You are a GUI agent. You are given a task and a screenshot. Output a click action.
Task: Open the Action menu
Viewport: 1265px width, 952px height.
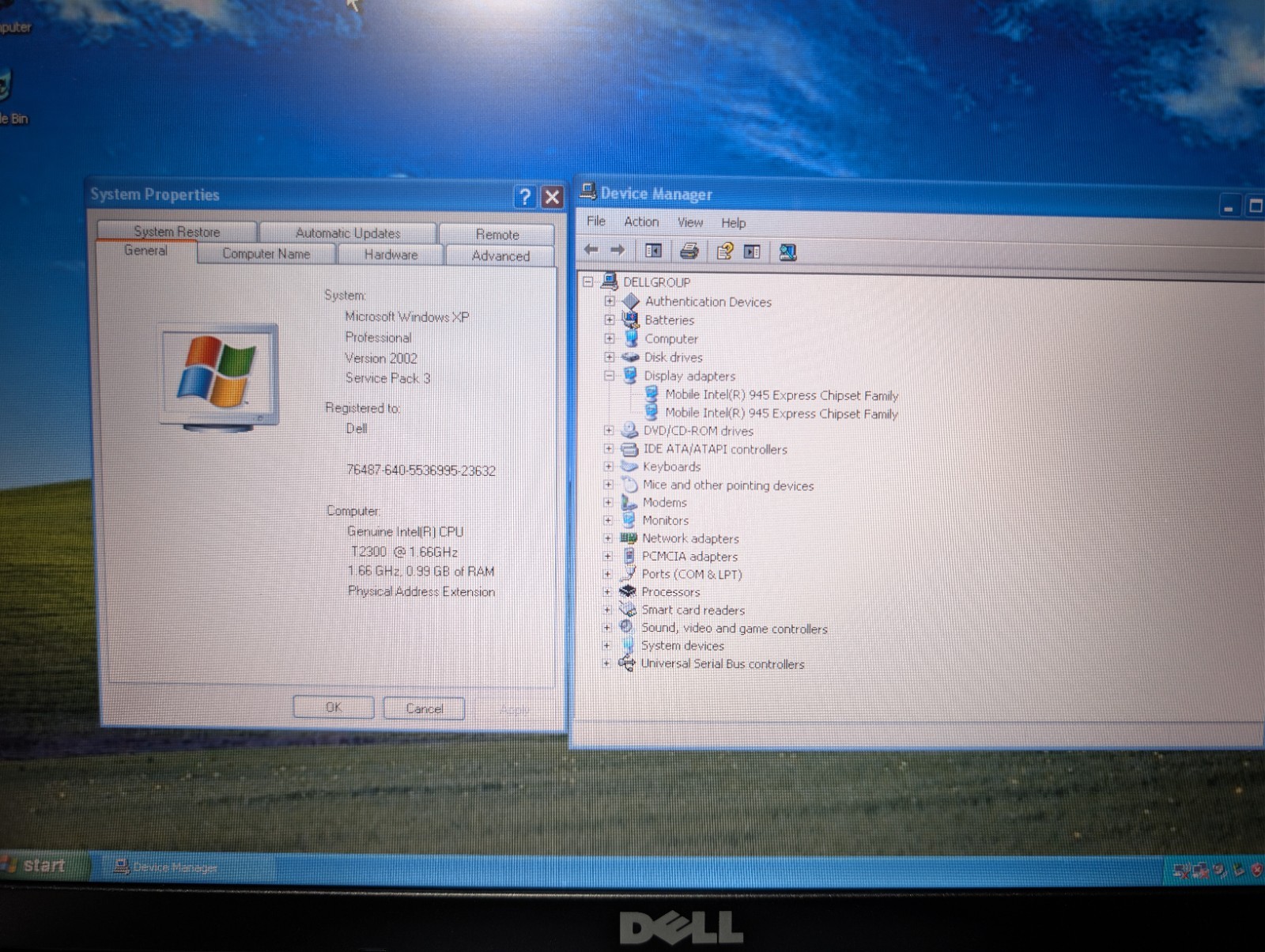[x=641, y=222]
